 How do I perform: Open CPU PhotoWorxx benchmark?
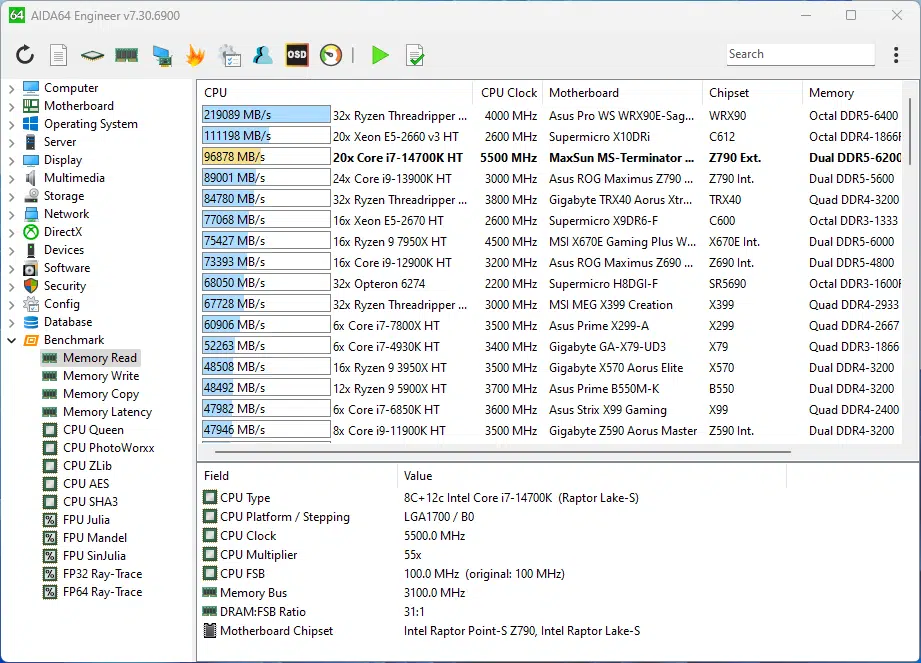pos(109,448)
